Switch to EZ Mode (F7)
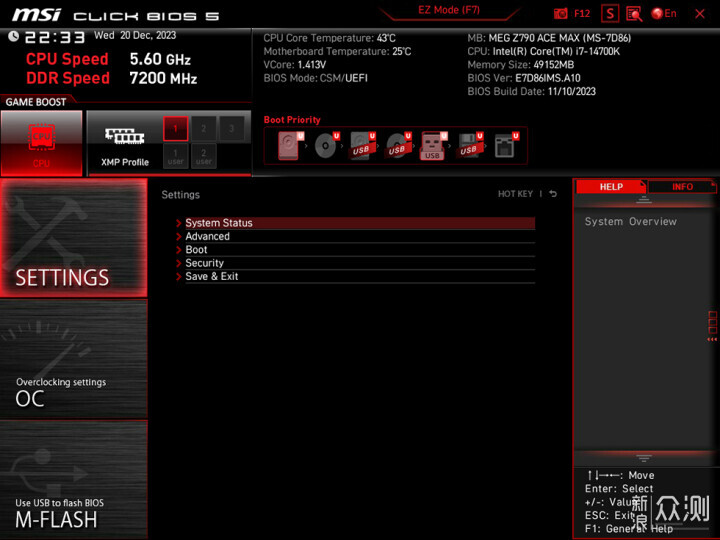 click(x=449, y=10)
